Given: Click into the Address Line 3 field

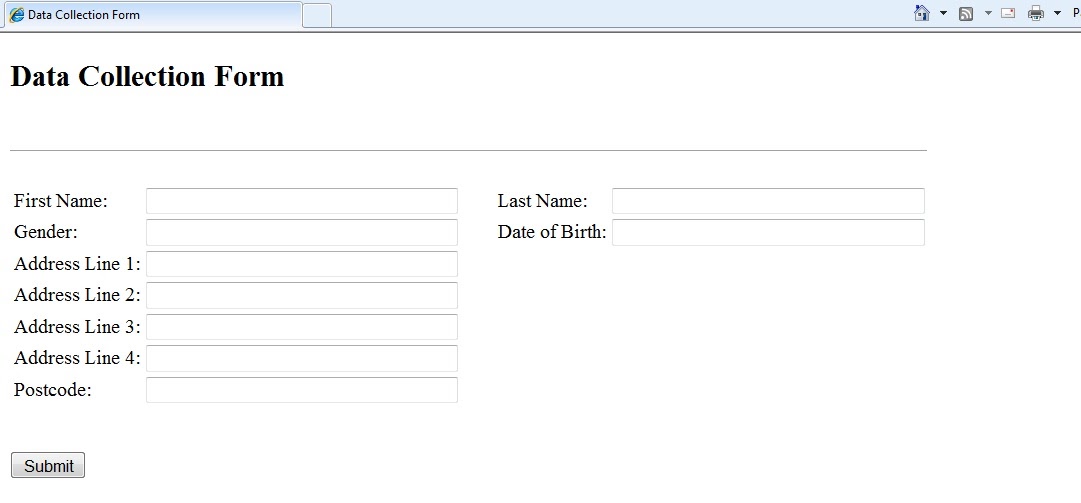Looking at the screenshot, I should (x=302, y=327).
